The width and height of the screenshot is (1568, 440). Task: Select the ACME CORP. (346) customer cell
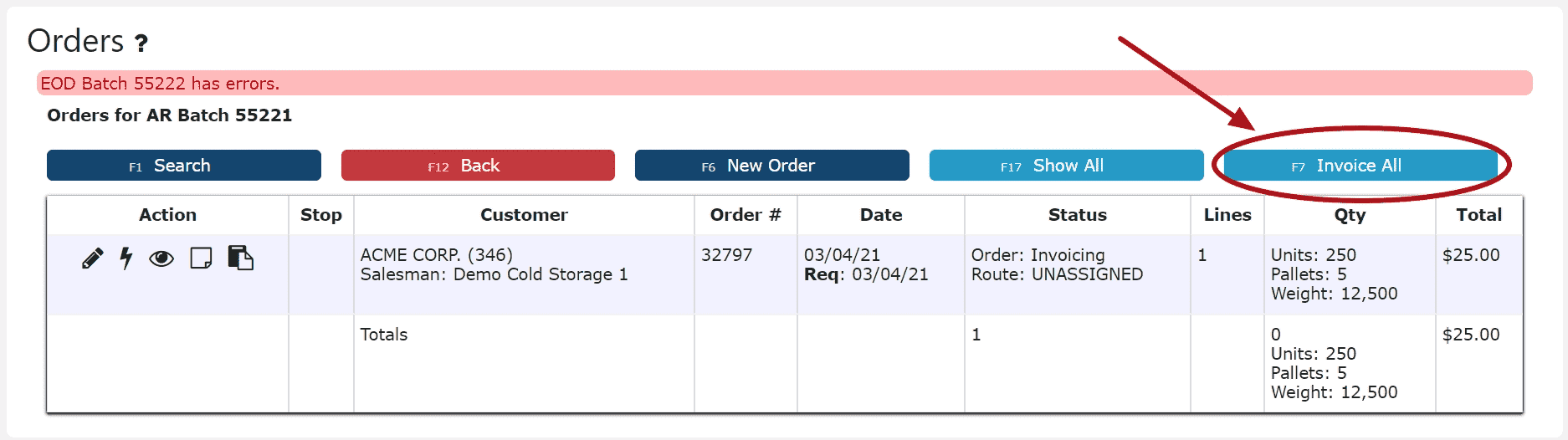tap(437, 254)
